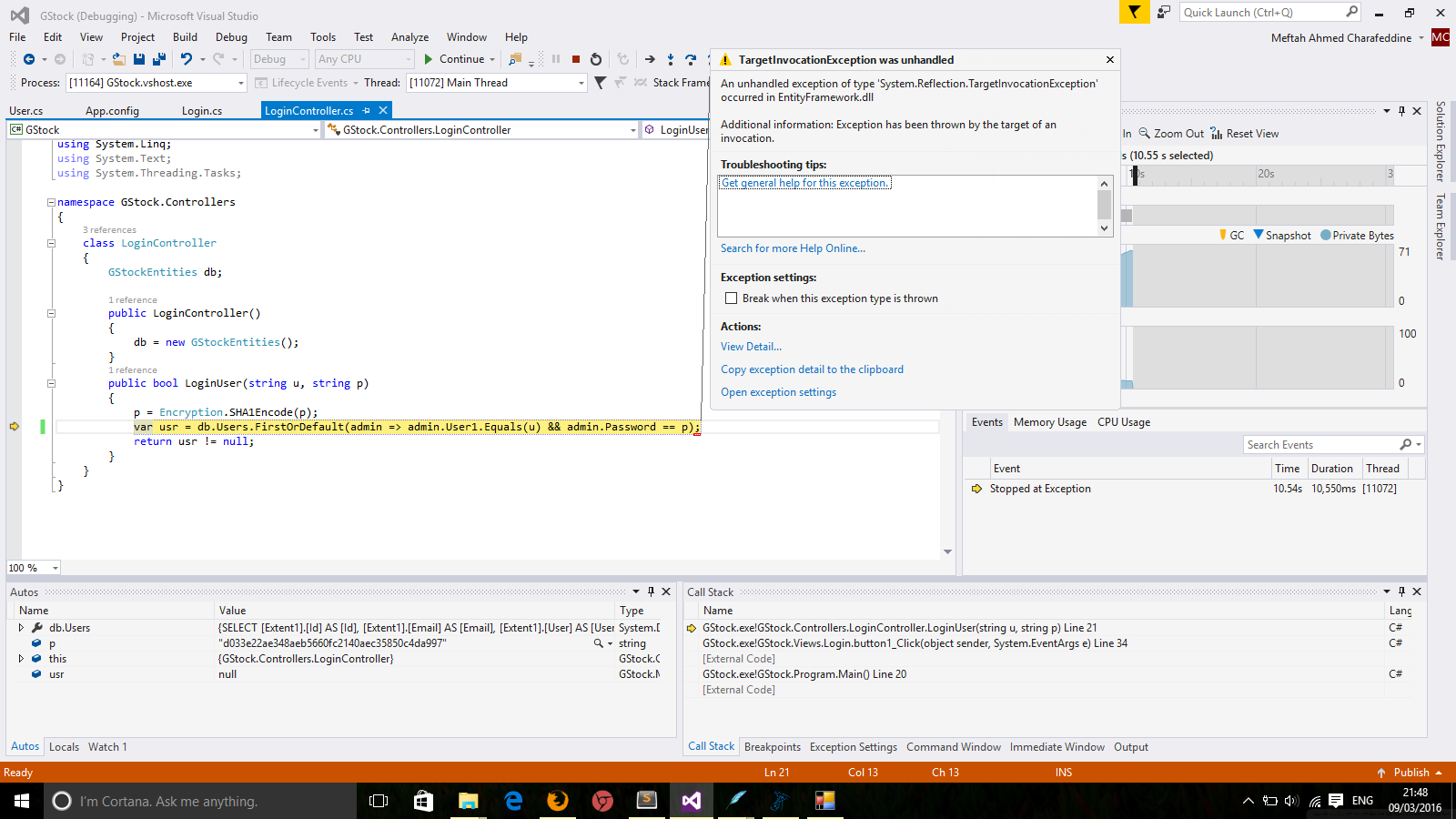Open Task View from the taskbar
This screenshot has width=1456, height=819.
pyautogui.click(x=379, y=801)
